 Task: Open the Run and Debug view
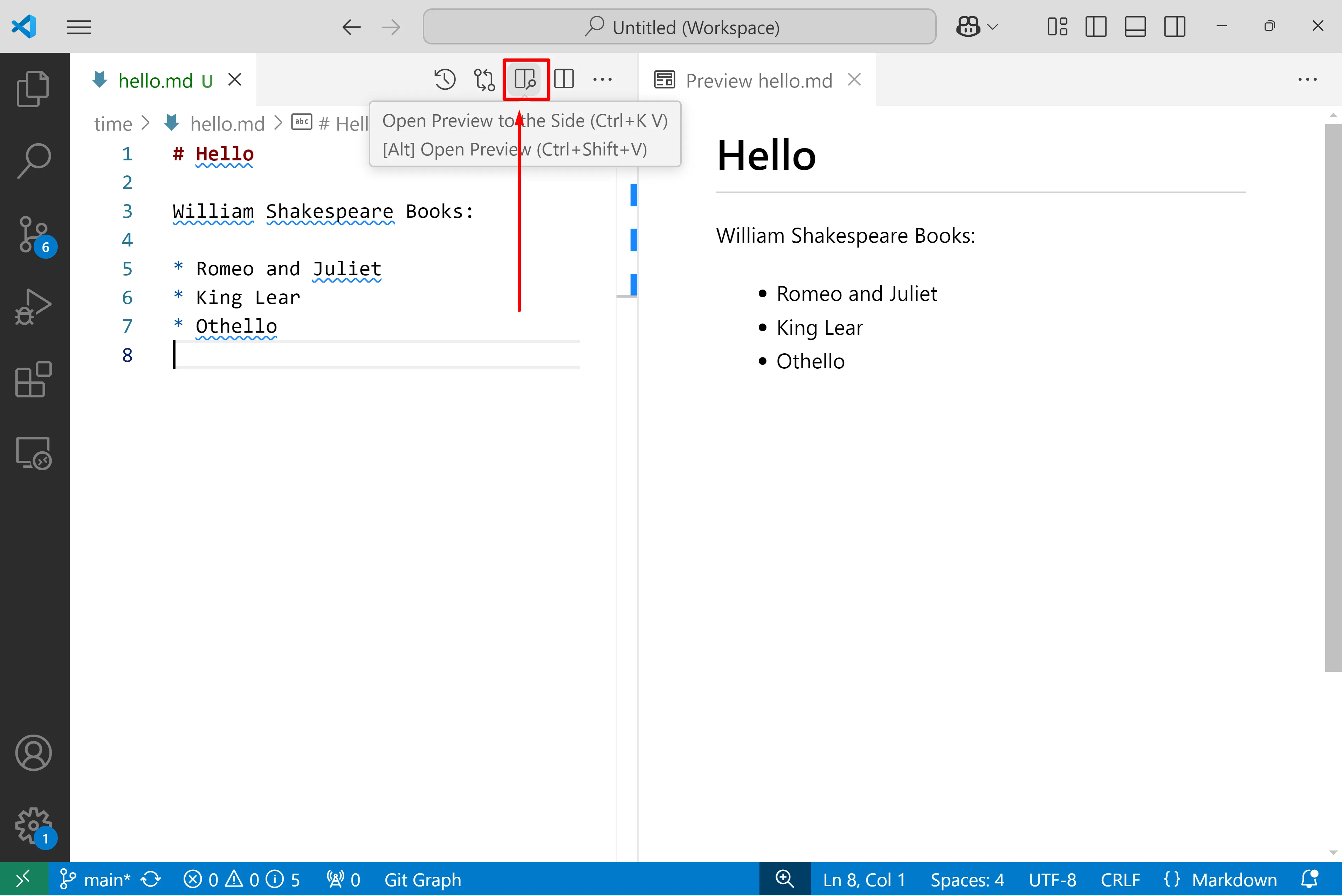(x=33, y=307)
